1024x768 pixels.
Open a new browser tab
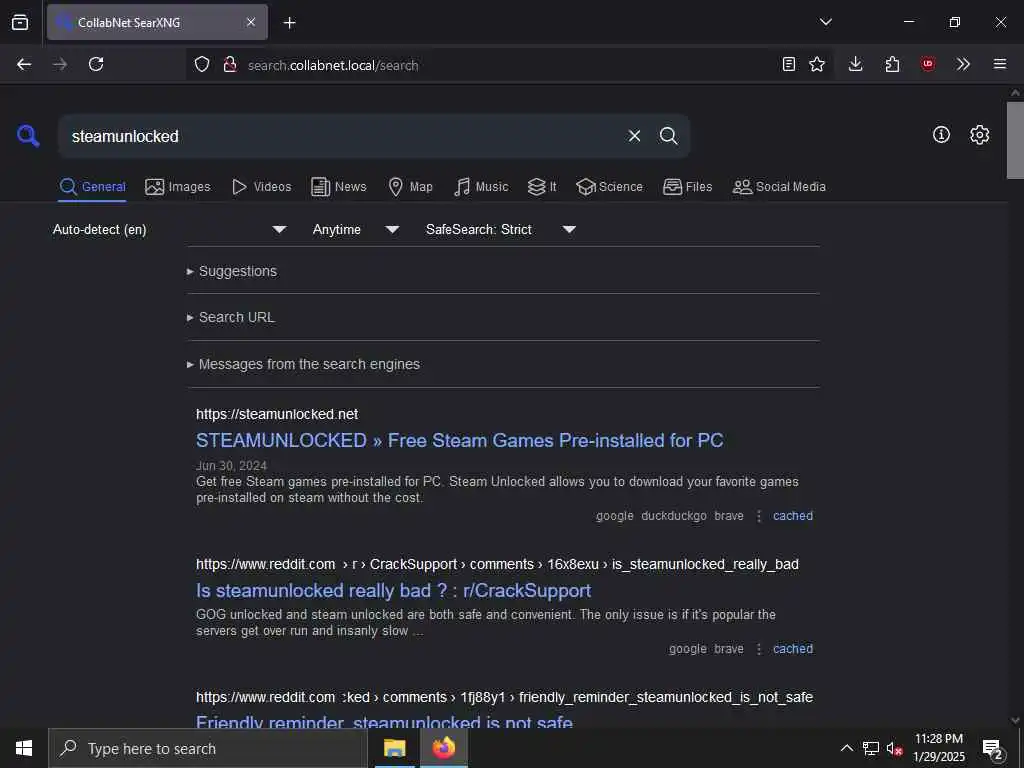289,23
